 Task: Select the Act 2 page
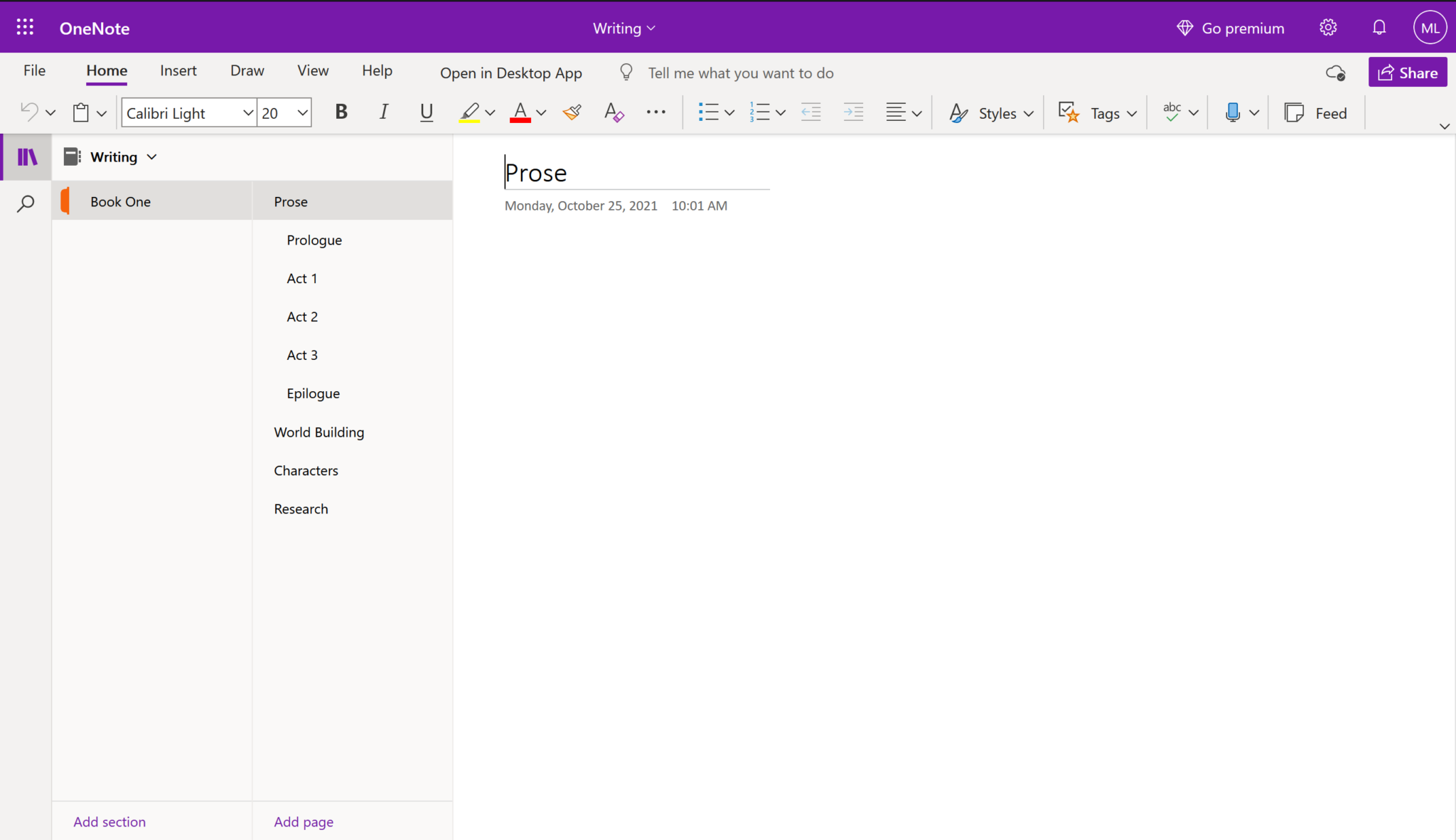point(302,316)
